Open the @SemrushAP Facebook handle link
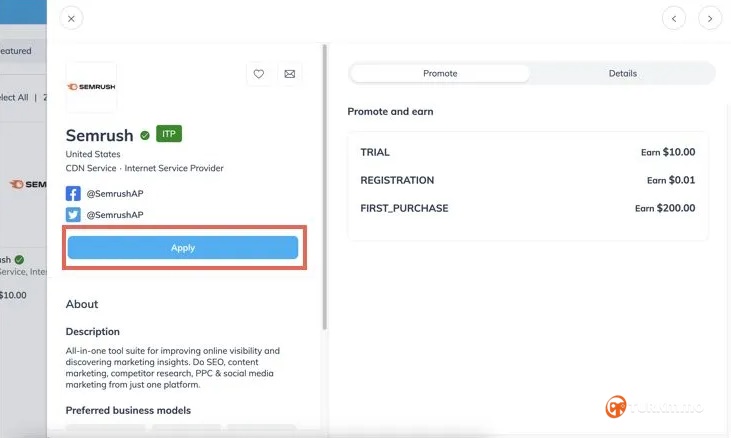The image size is (731, 438). [115, 193]
